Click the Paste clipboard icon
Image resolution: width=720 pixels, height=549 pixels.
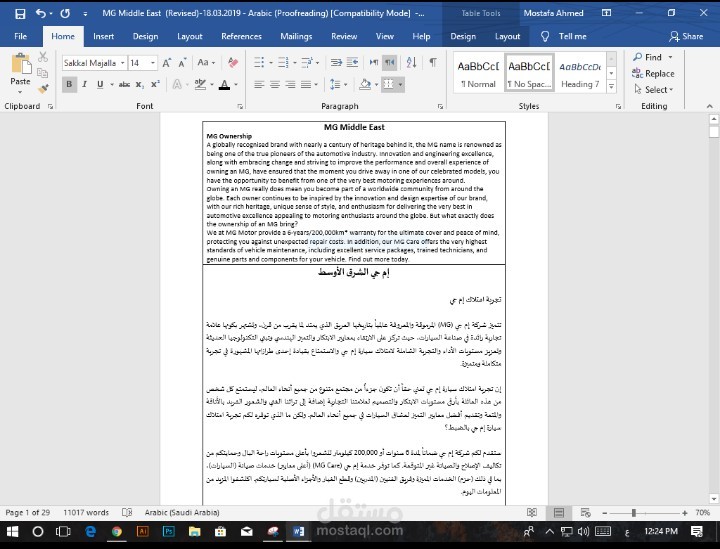[21, 64]
